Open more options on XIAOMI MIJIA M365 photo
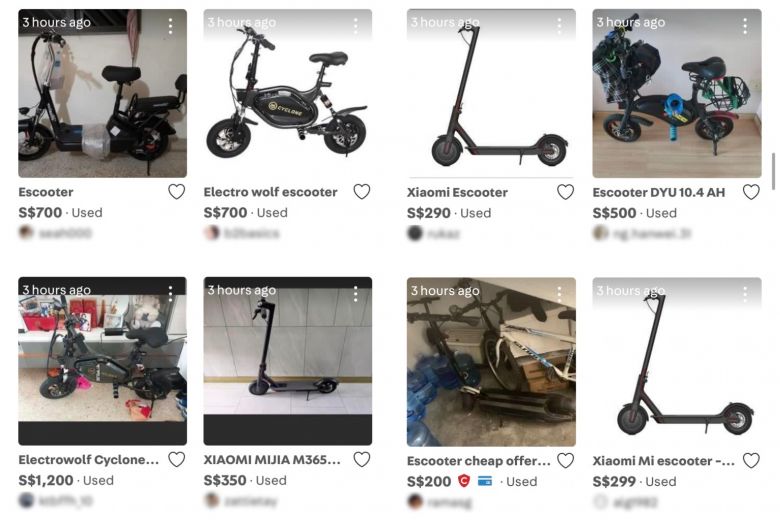780x520 pixels. (356, 294)
